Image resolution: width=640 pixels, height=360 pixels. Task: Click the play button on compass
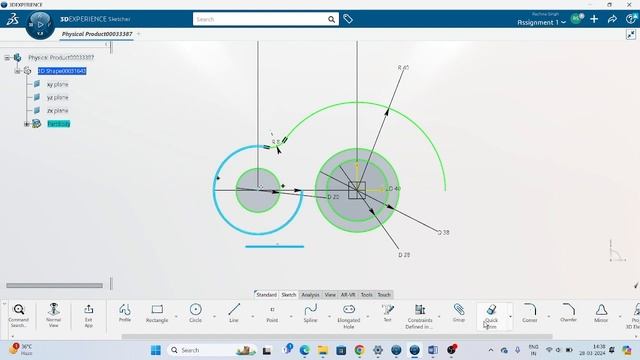pos(40,24)
